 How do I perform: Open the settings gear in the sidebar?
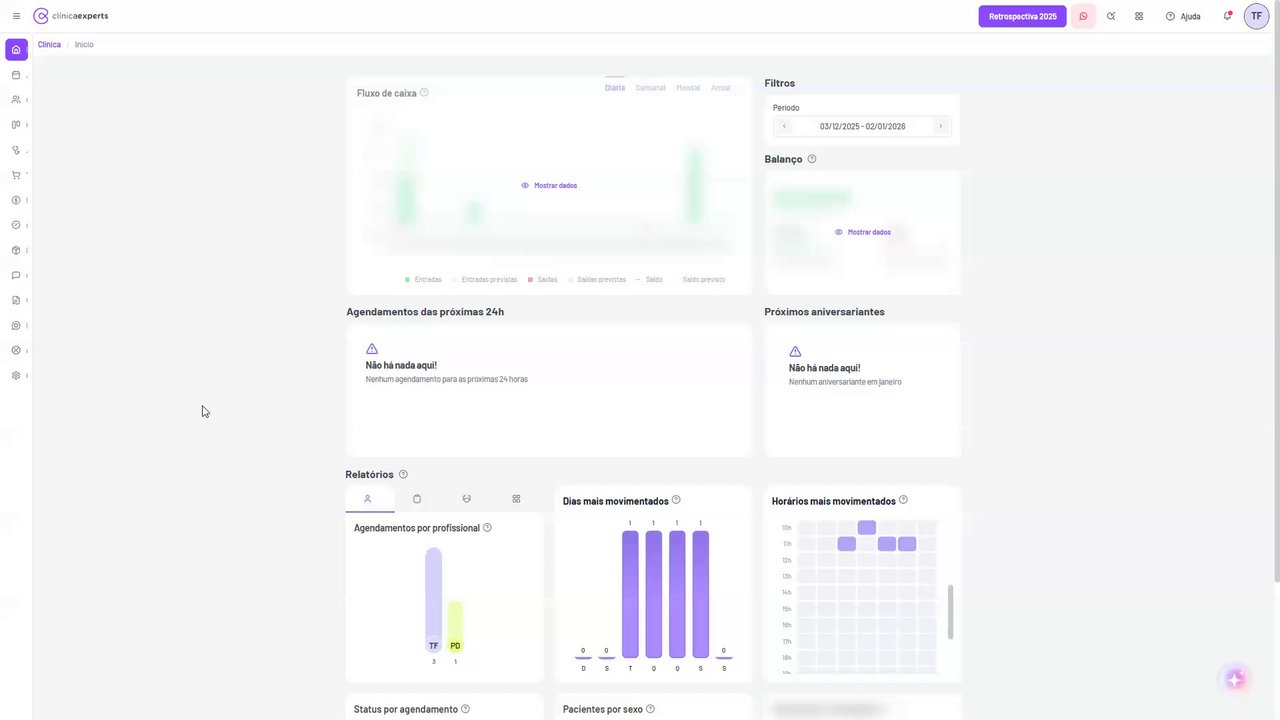click(x=16, y=376)
